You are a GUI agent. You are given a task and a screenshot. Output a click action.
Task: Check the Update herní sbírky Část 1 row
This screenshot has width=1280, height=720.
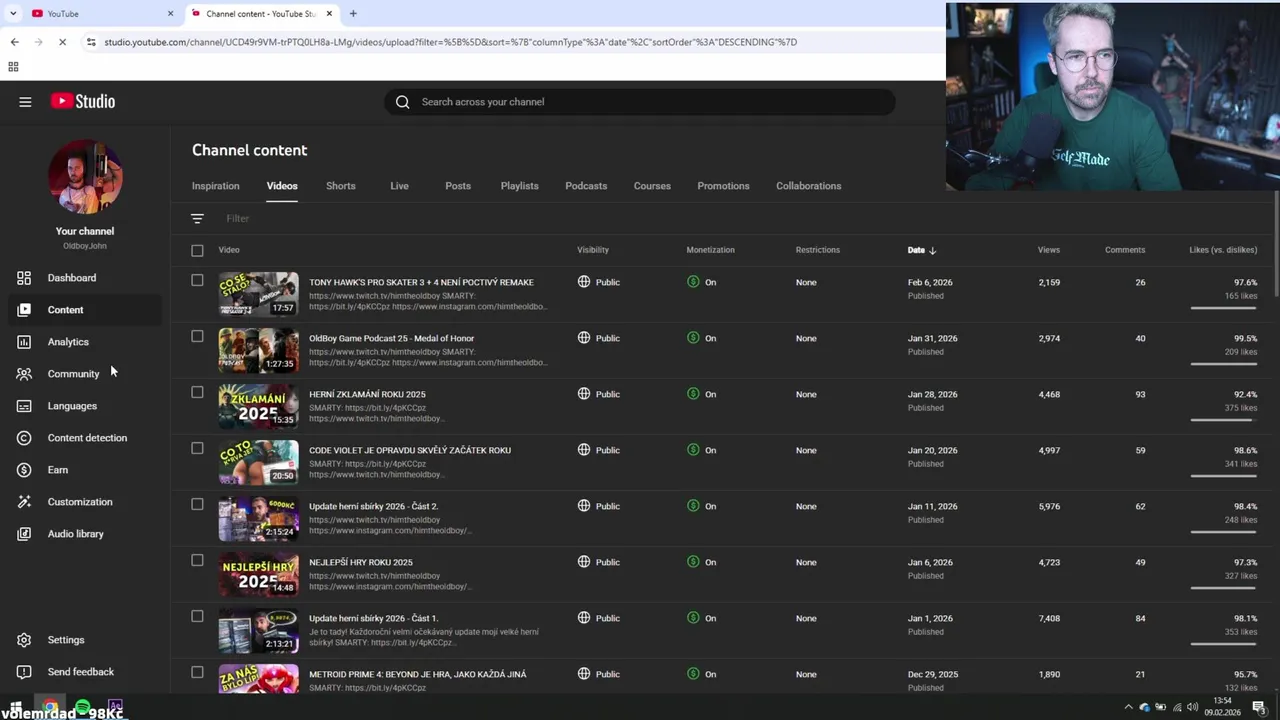(x=197, y=617)
